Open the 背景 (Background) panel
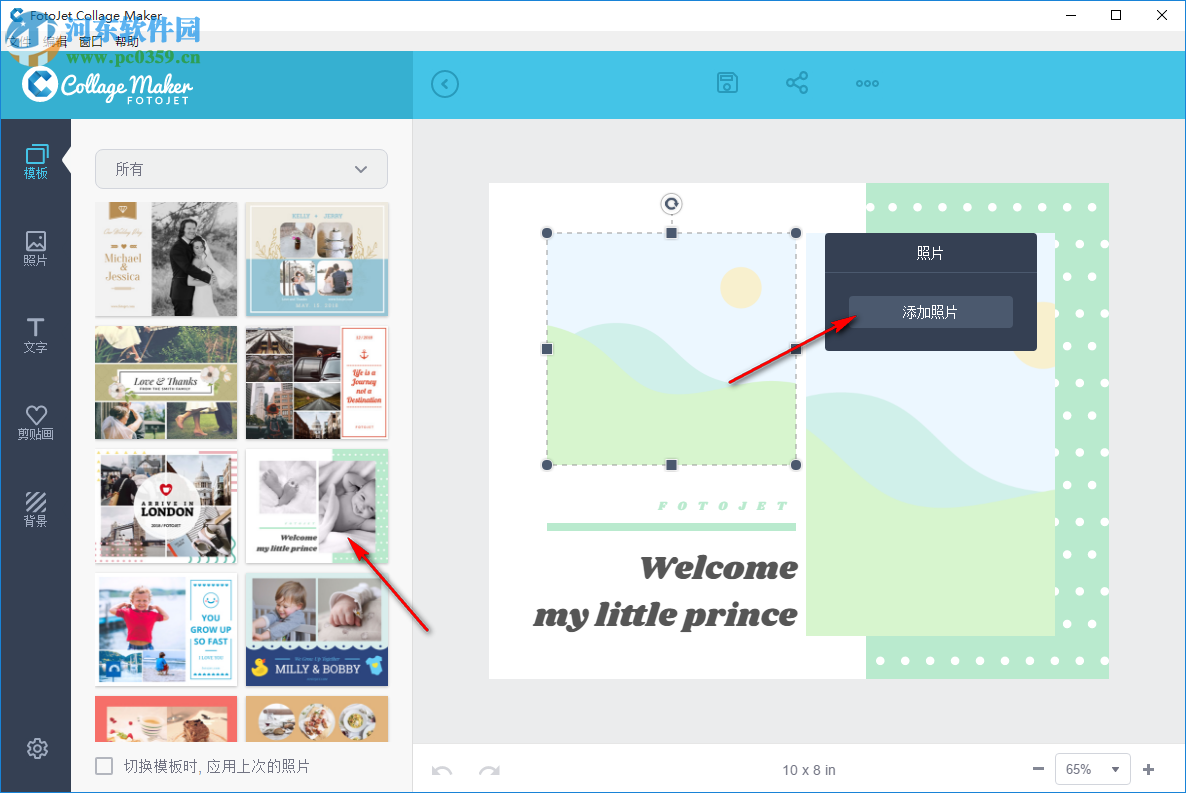1186x793 pixels. point(36,508)
